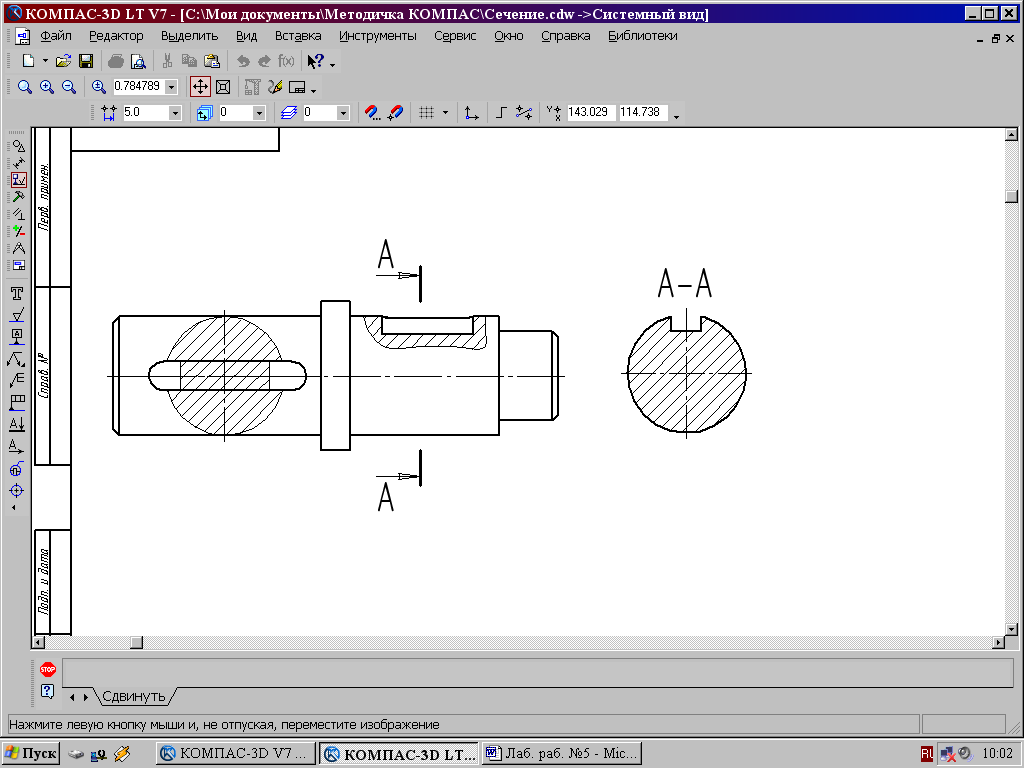Select the center mark tool
This screenshot has height=768, width=1024.
pos(17,490)
